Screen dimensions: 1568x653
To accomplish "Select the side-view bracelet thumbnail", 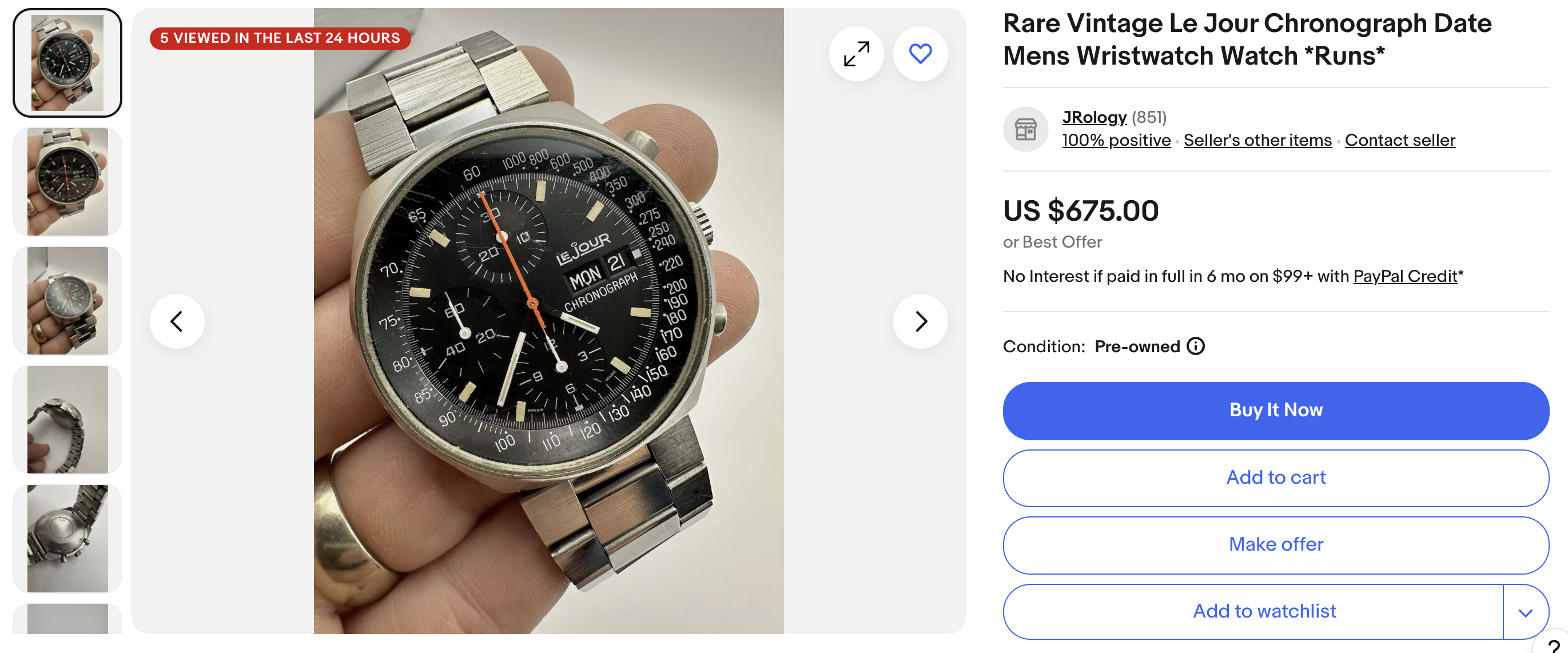I will pos(67,419).
